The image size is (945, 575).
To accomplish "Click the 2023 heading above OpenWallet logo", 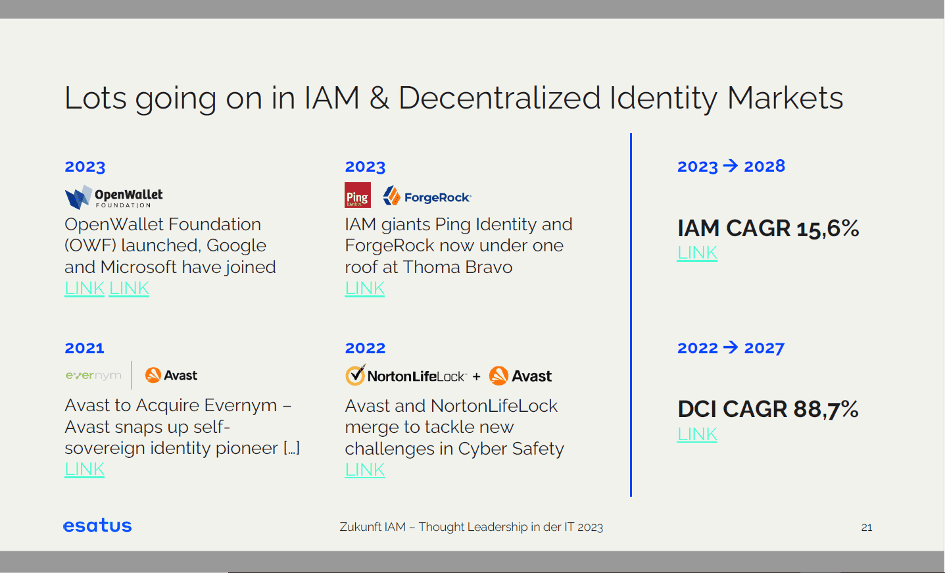I will pyautogui.click(x=85, y=167).
